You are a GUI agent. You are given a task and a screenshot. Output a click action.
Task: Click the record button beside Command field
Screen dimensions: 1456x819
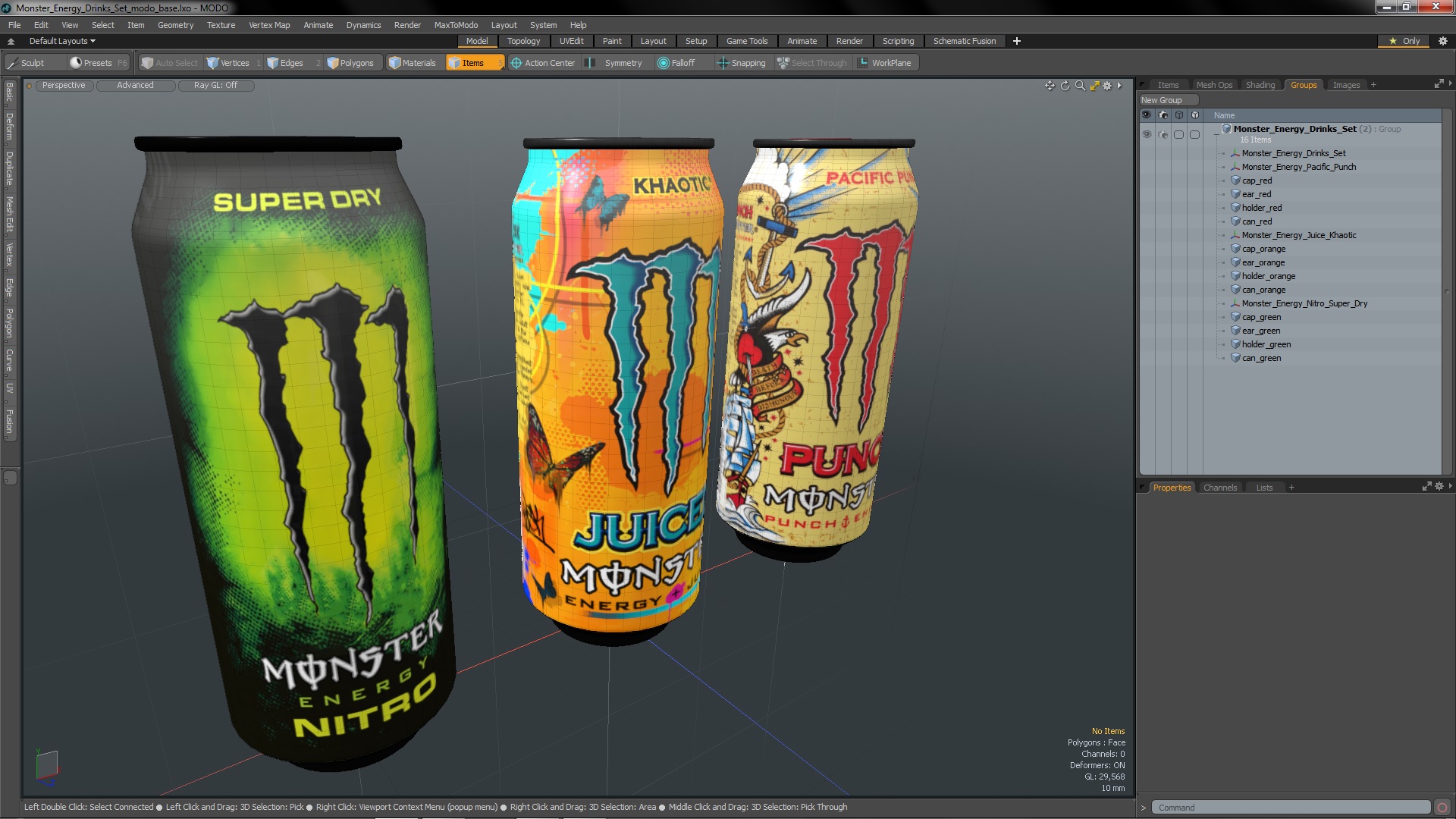(x=1442, y=808)
